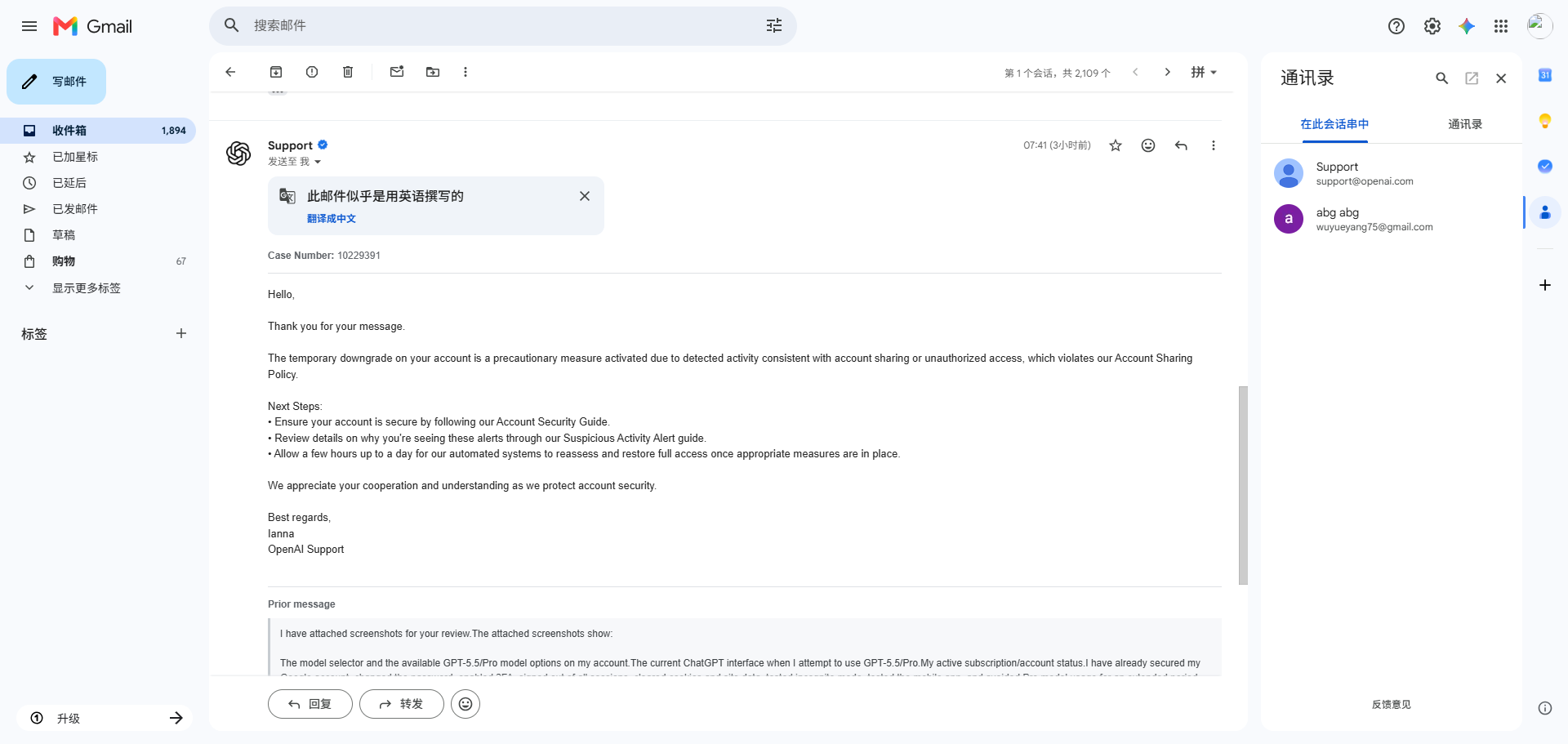Click the "Case Number: 10229391" text
This screenshot has height=744, width=1568.
coord(324,256)
